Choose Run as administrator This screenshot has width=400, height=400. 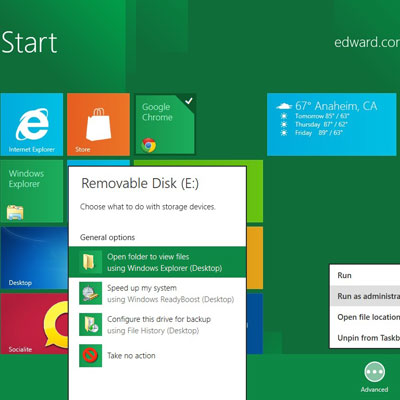pos(365,296)
